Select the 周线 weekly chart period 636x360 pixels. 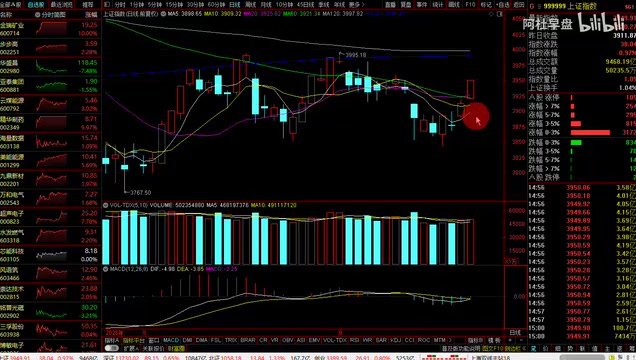point(251,4)
